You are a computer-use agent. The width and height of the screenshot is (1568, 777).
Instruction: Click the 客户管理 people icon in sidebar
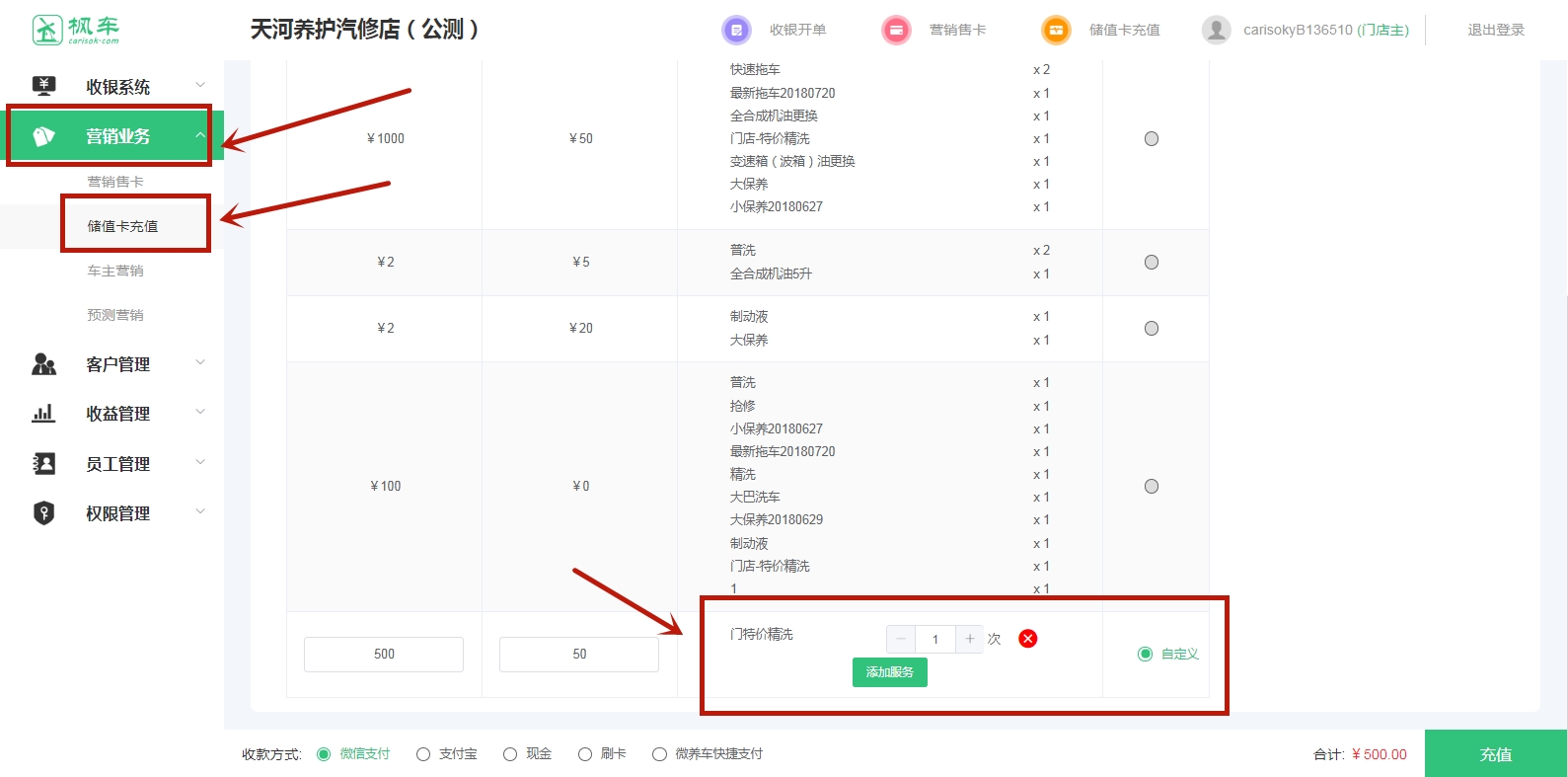[44, 364]
